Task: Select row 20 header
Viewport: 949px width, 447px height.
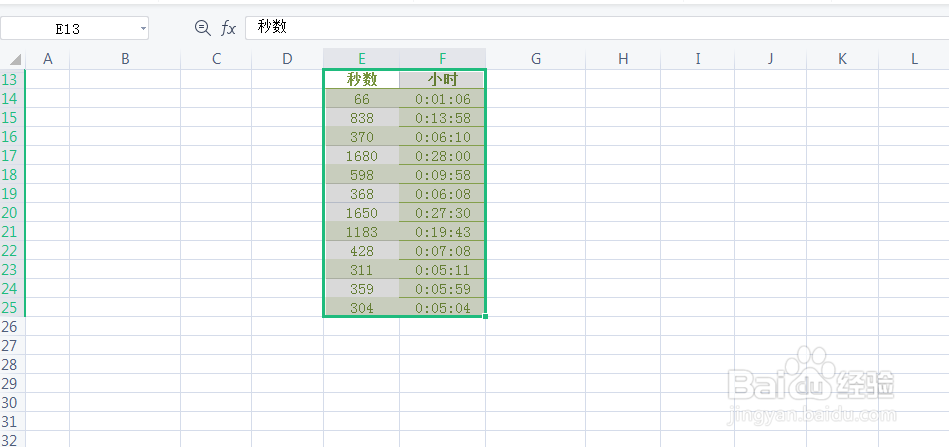Action: (12, 212)
